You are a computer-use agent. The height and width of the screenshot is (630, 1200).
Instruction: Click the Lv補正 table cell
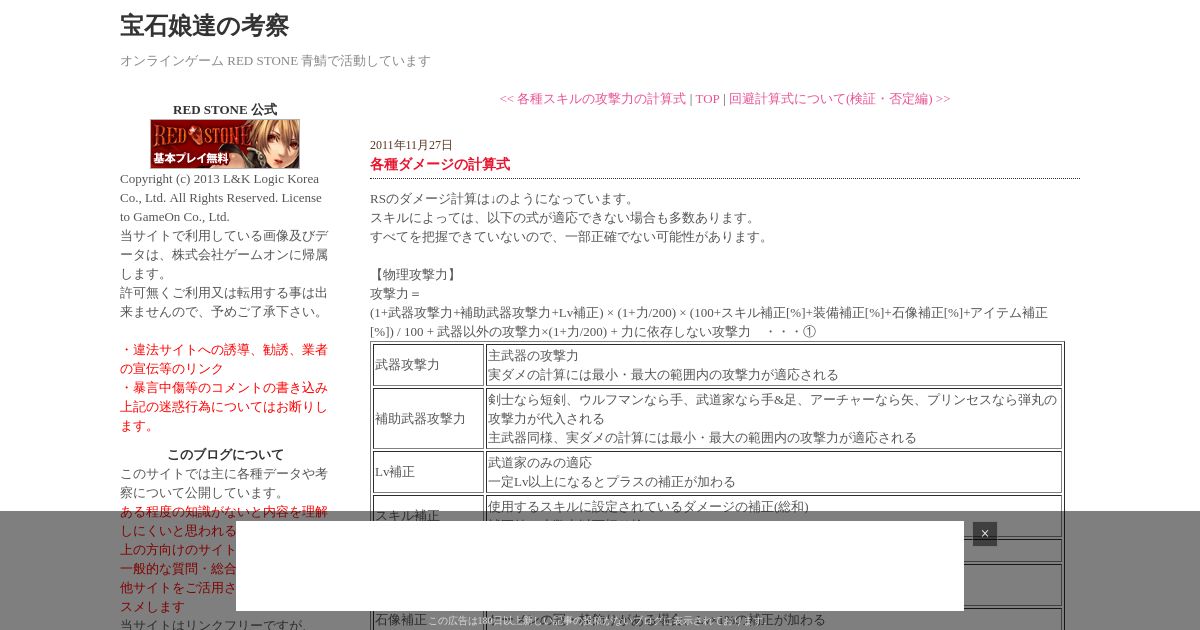pos(428,472)
